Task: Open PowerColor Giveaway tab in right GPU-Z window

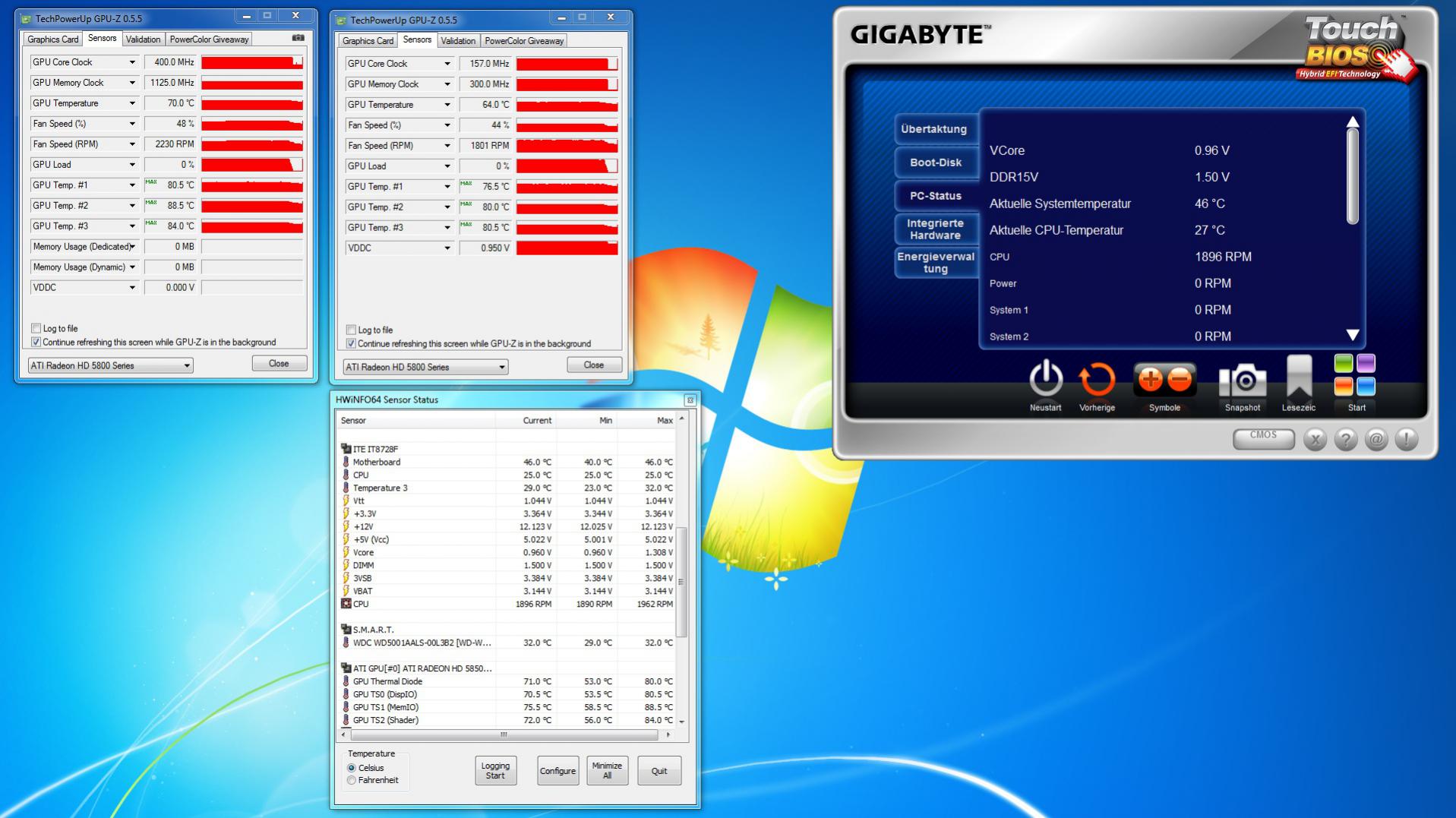Action: click(524, 41)
